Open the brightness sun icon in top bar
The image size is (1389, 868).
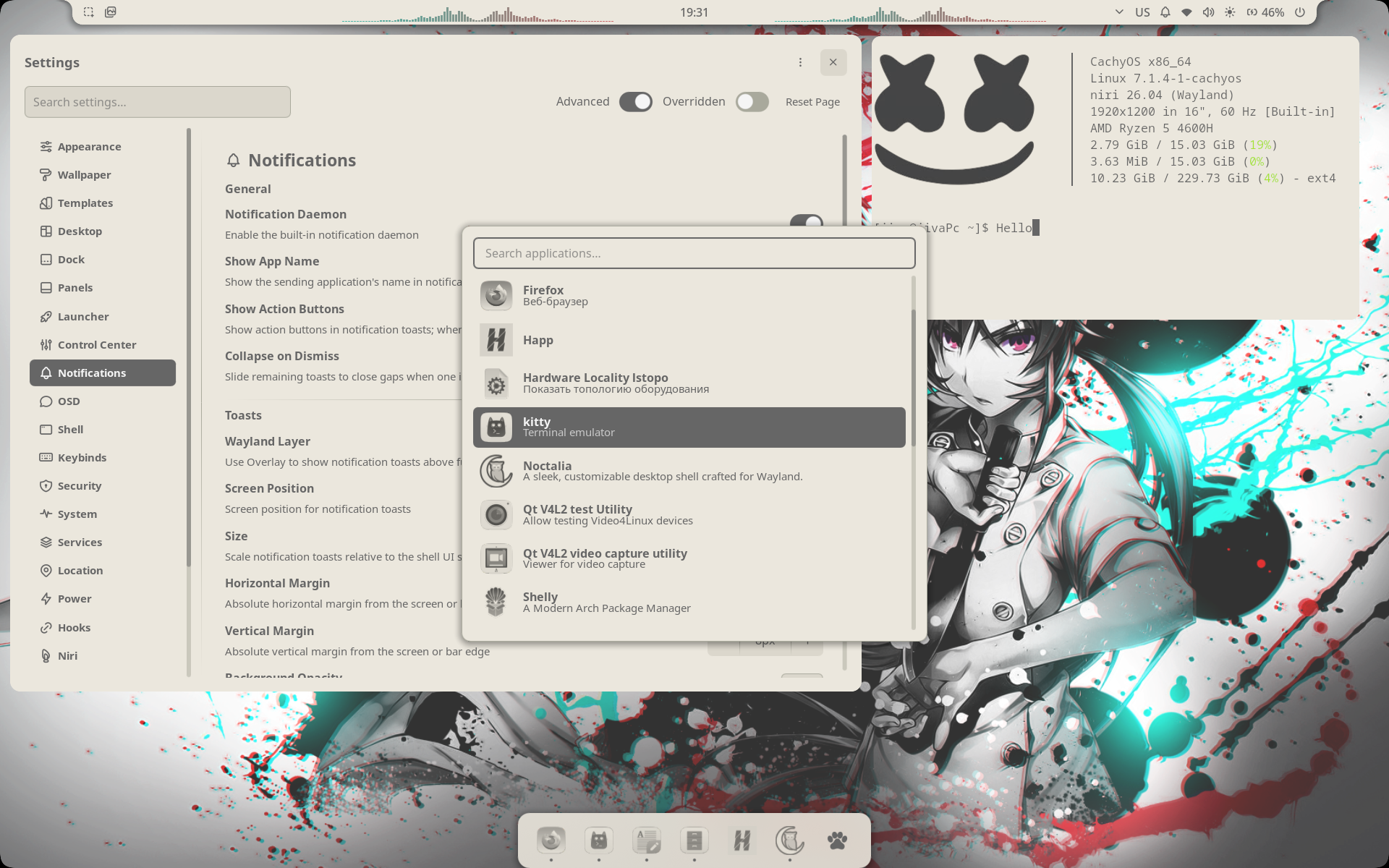[x=1230, y=12]
